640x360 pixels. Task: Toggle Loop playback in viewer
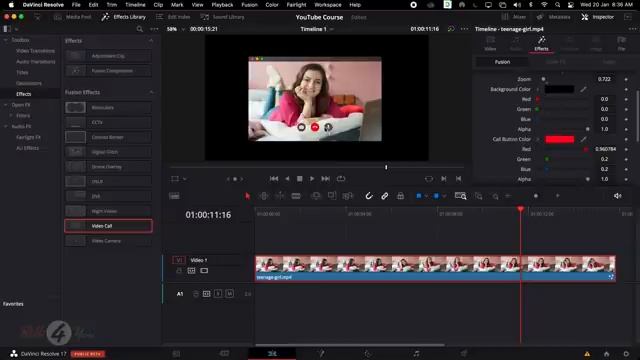pyautogui.click(x=341, y=179)
